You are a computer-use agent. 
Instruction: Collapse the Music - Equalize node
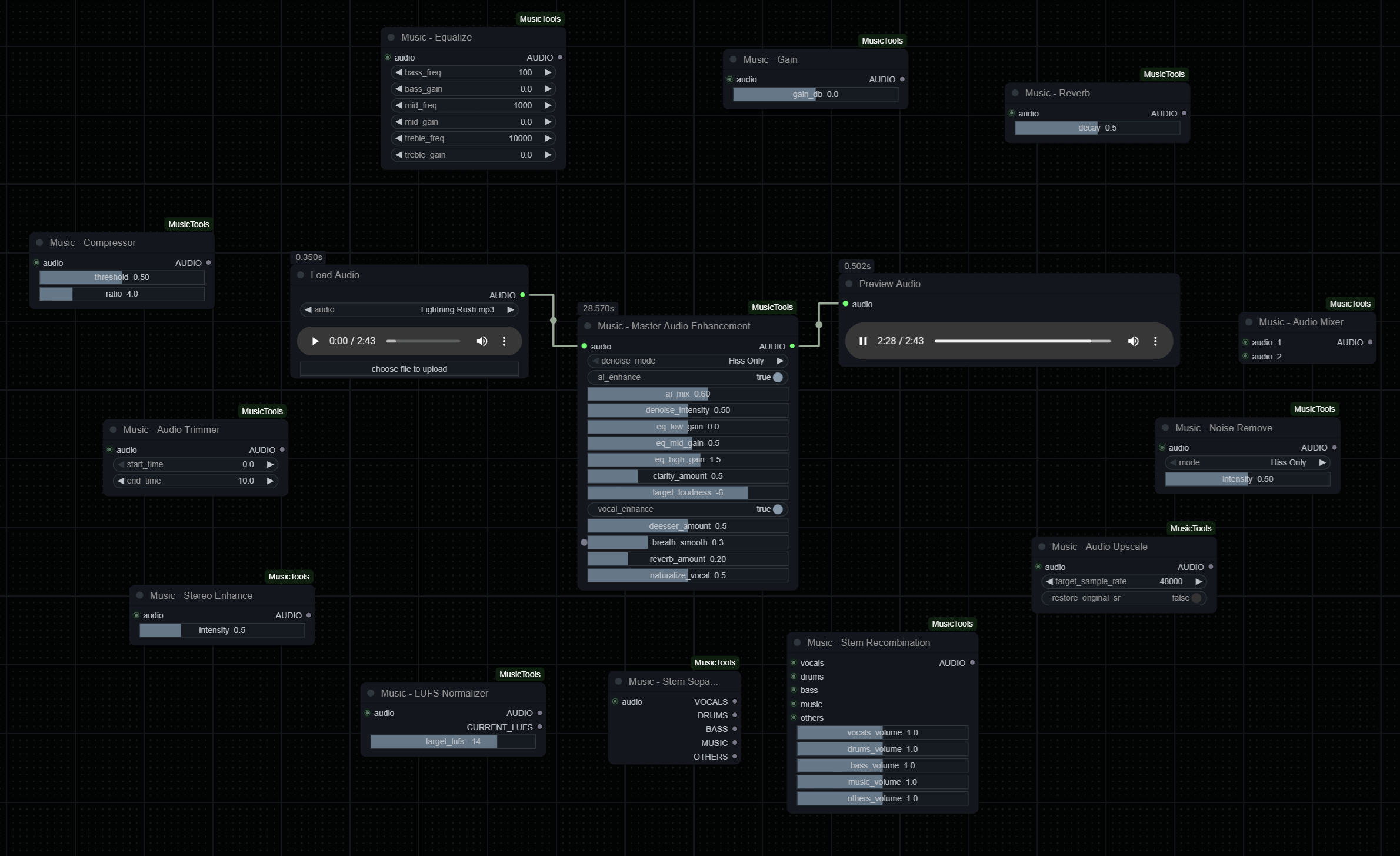(x=391, y=38)
